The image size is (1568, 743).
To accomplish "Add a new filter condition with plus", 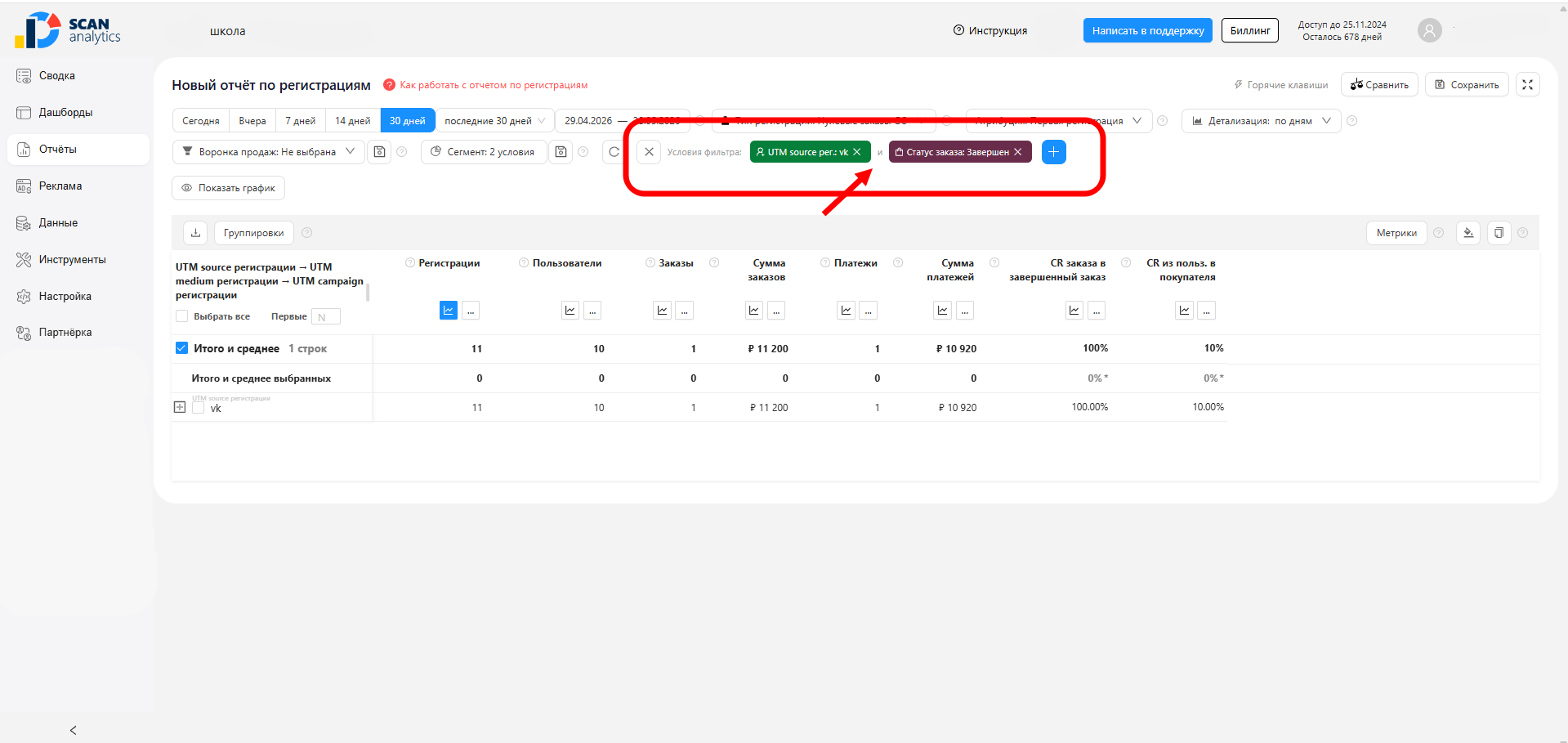I will click(1054, 152).
